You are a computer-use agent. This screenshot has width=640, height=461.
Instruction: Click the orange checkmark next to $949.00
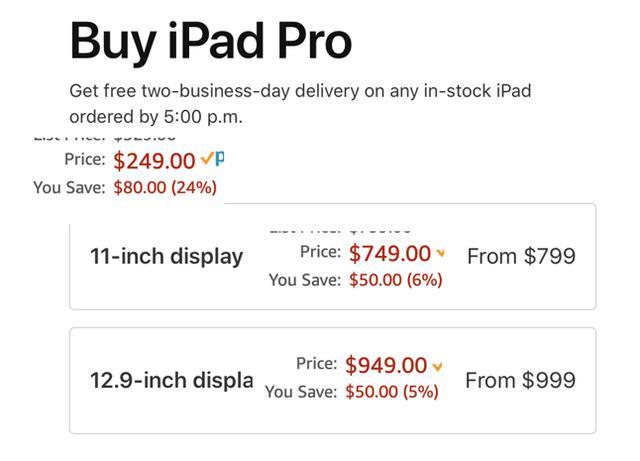click(x=437, y=366)
